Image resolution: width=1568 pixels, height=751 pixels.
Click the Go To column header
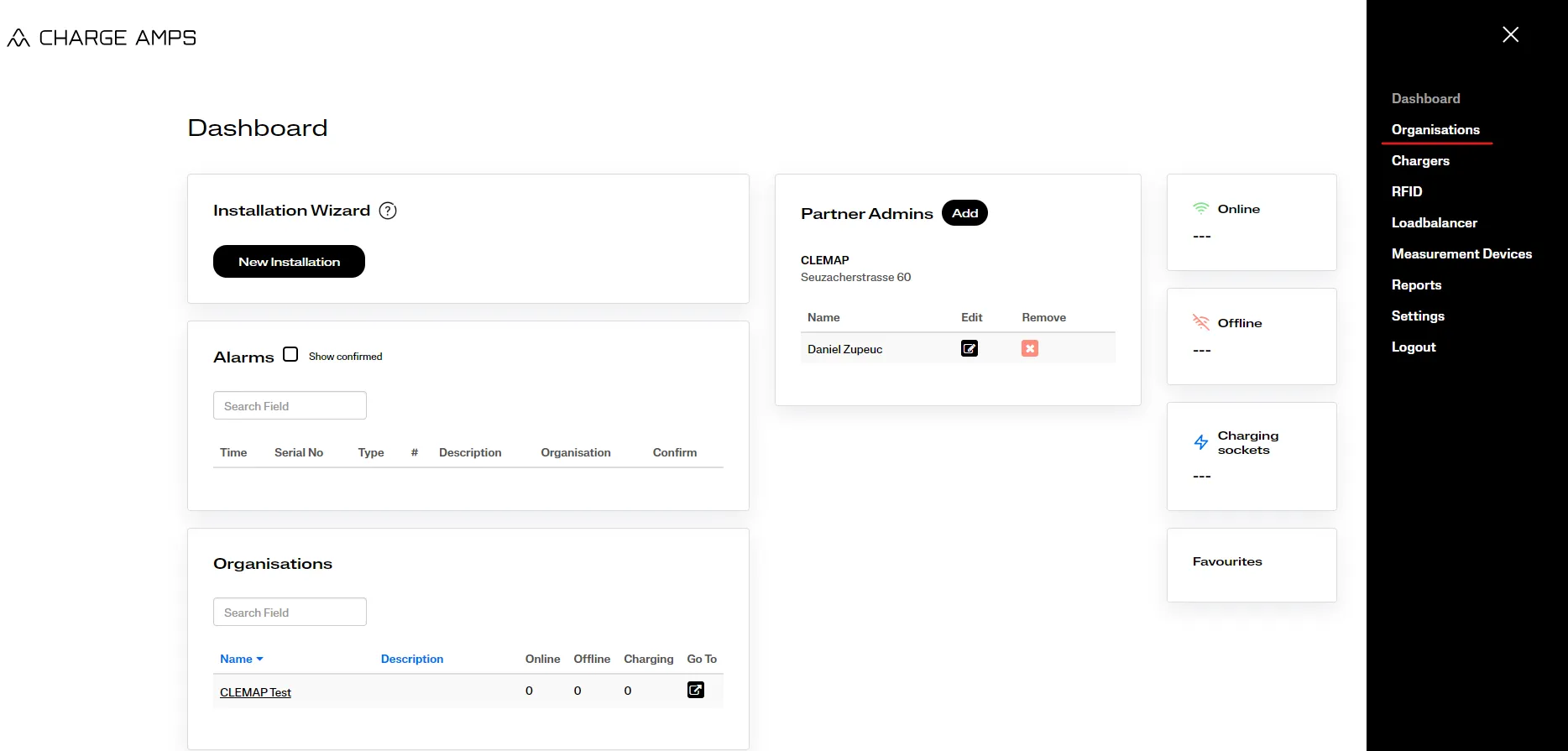pos(702,659)
